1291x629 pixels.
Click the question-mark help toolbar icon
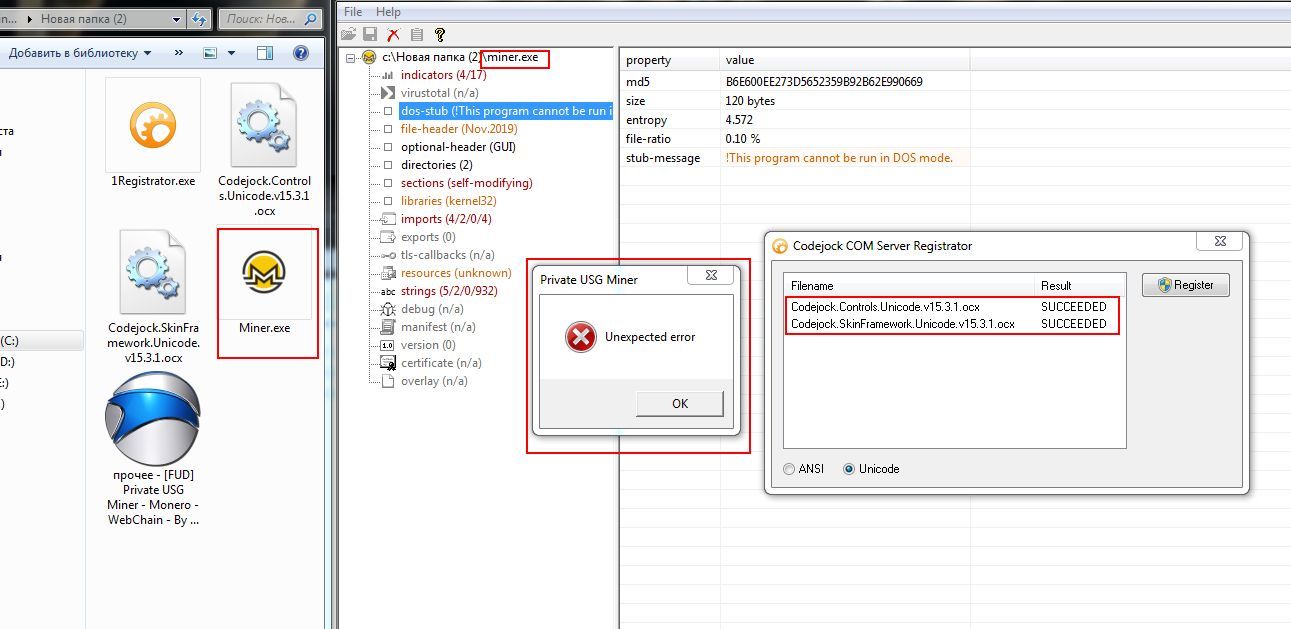click(x=439, y=34)
